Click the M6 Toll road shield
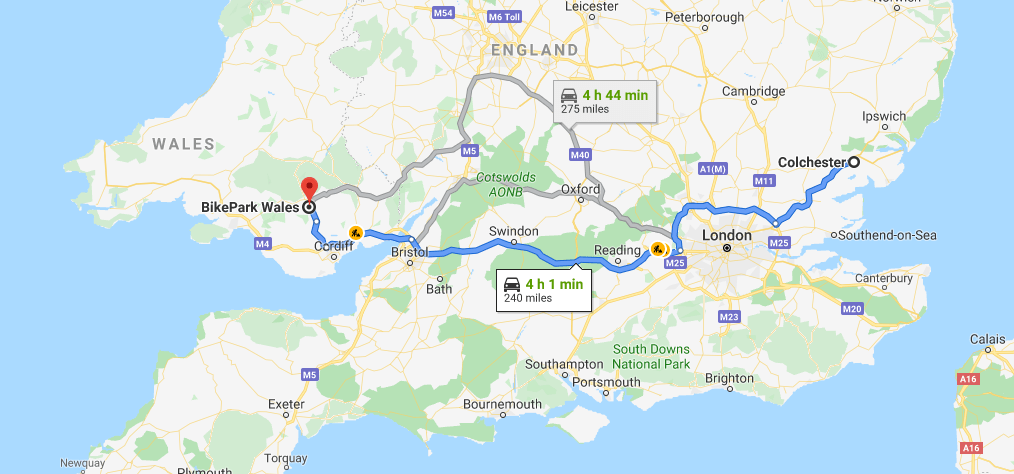This screenshot has height=474, width=1014. point(504,17)
